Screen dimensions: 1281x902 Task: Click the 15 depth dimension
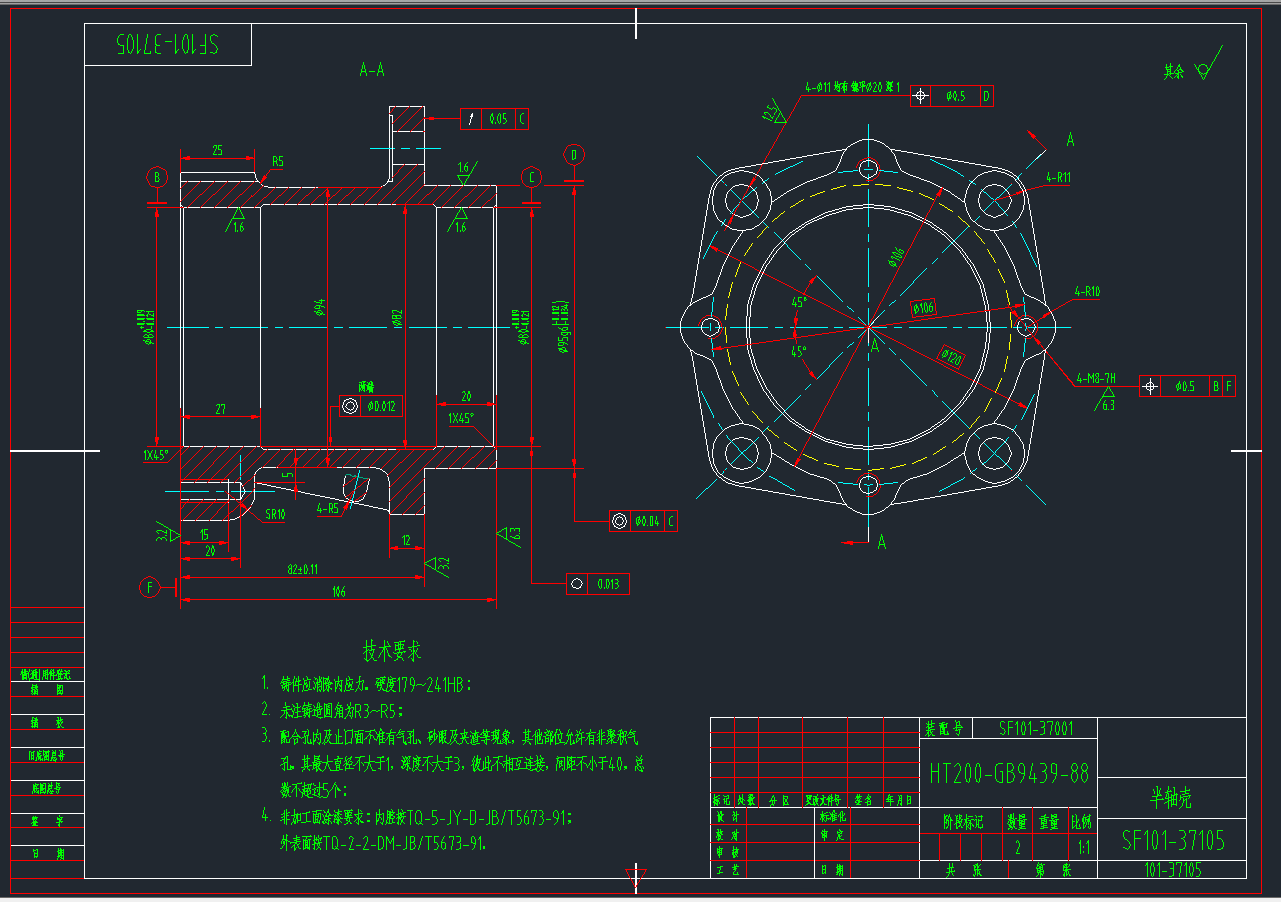[x=204, y=535]
